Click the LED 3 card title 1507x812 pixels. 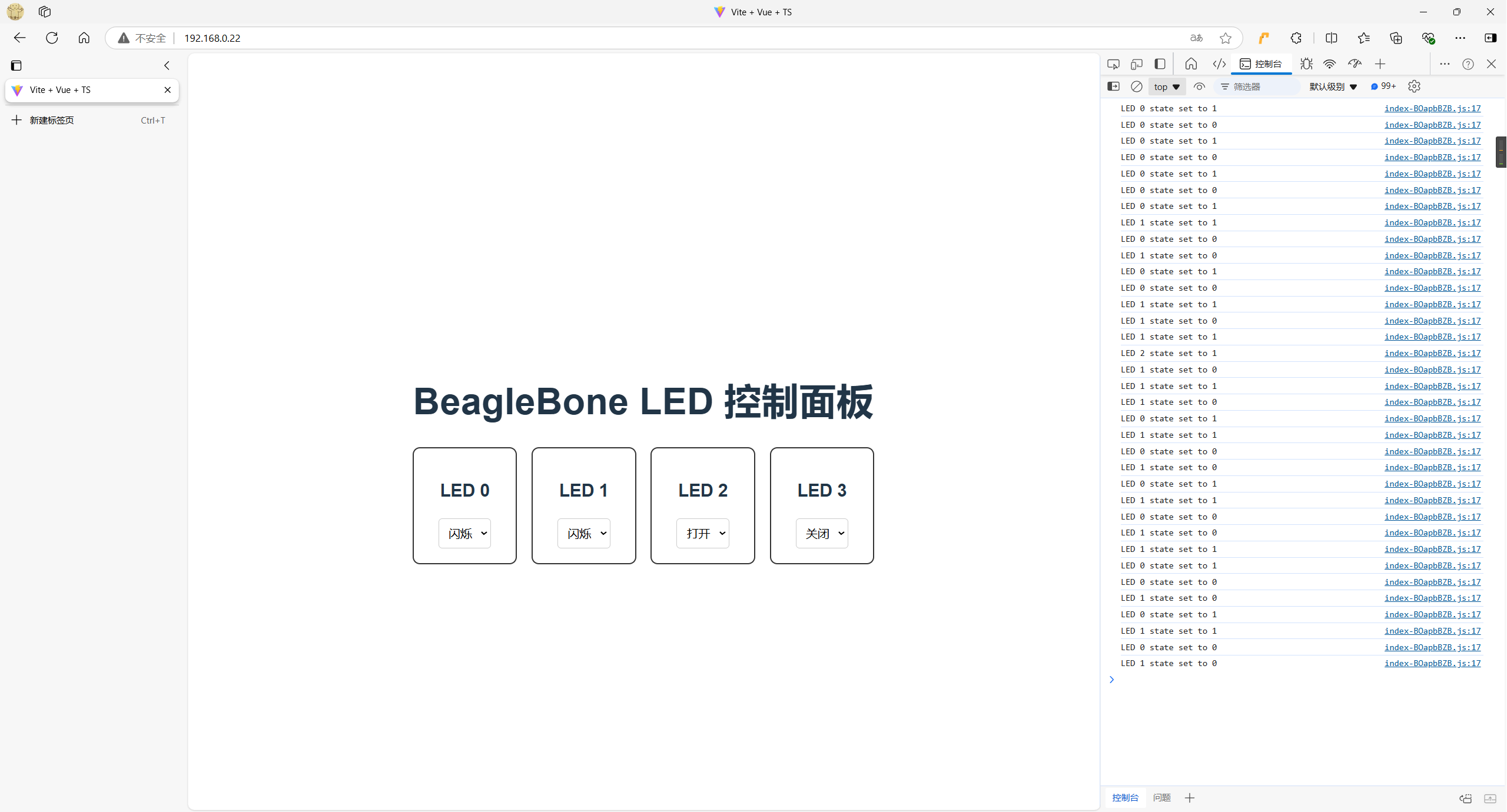[822, 491]
